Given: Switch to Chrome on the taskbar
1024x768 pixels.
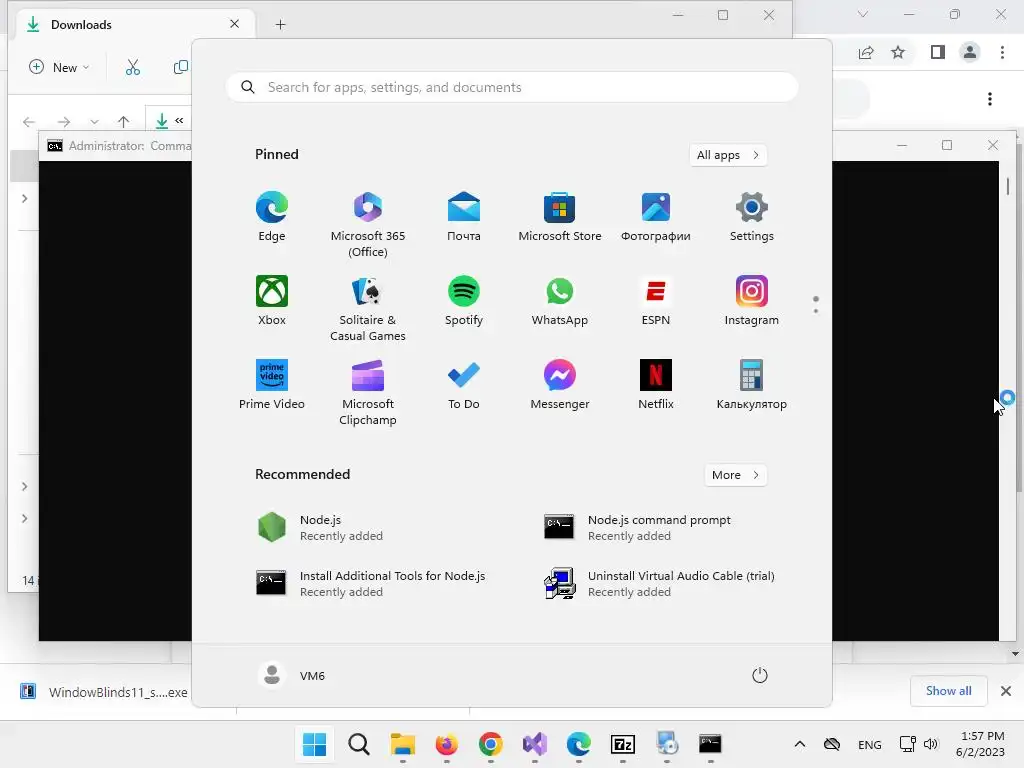Looking at the screenshot, I should [x=490, y=744].
